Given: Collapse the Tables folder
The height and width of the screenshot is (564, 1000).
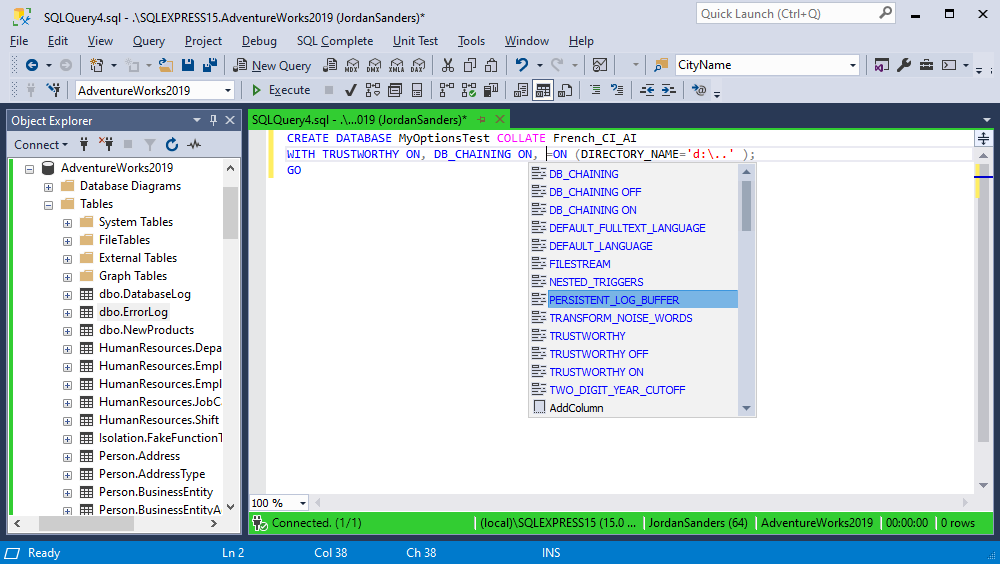Looking at the screenshot, I should click(x=48, y=205).
